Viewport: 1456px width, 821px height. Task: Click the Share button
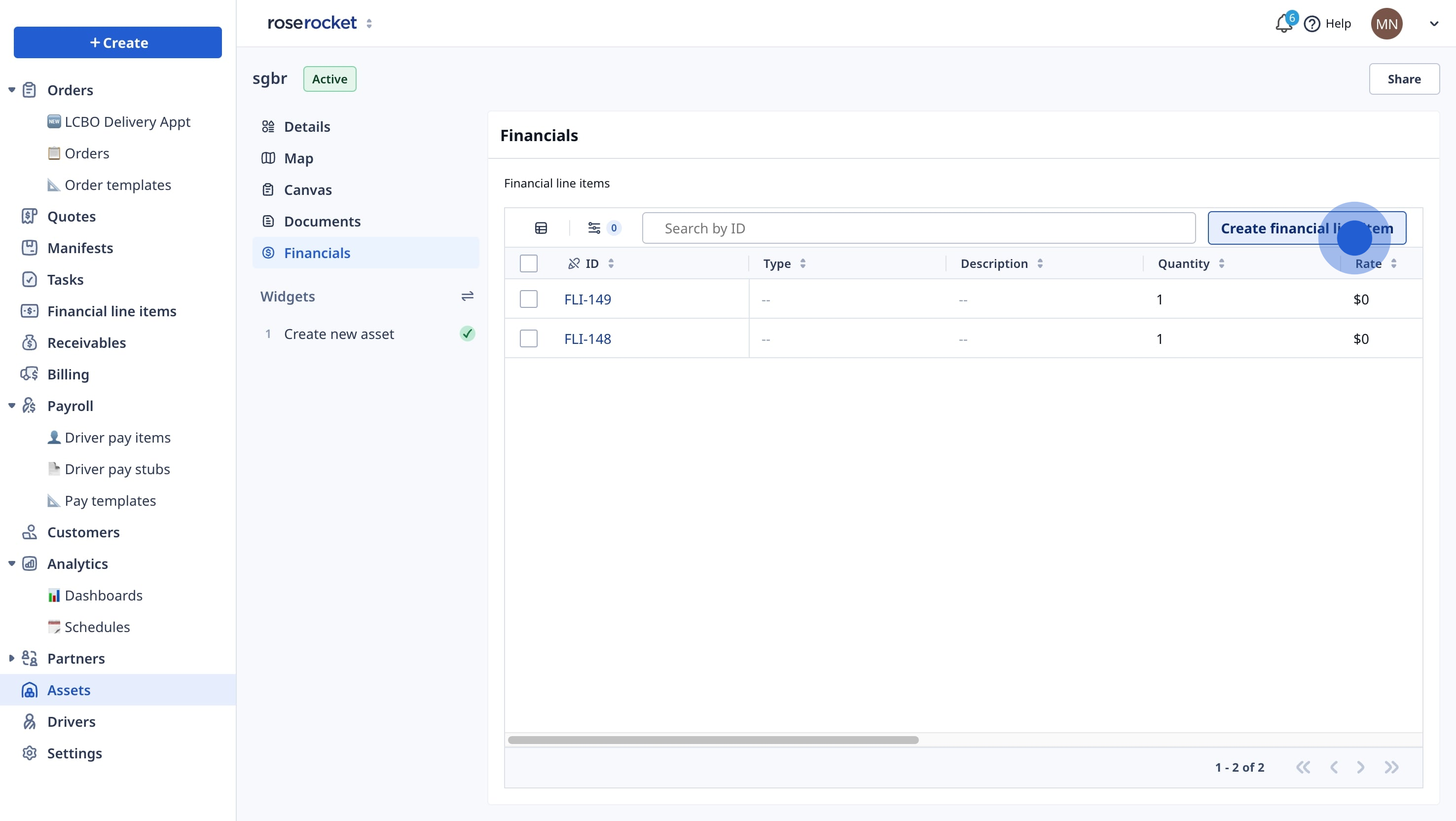(x=1405, y=78)
